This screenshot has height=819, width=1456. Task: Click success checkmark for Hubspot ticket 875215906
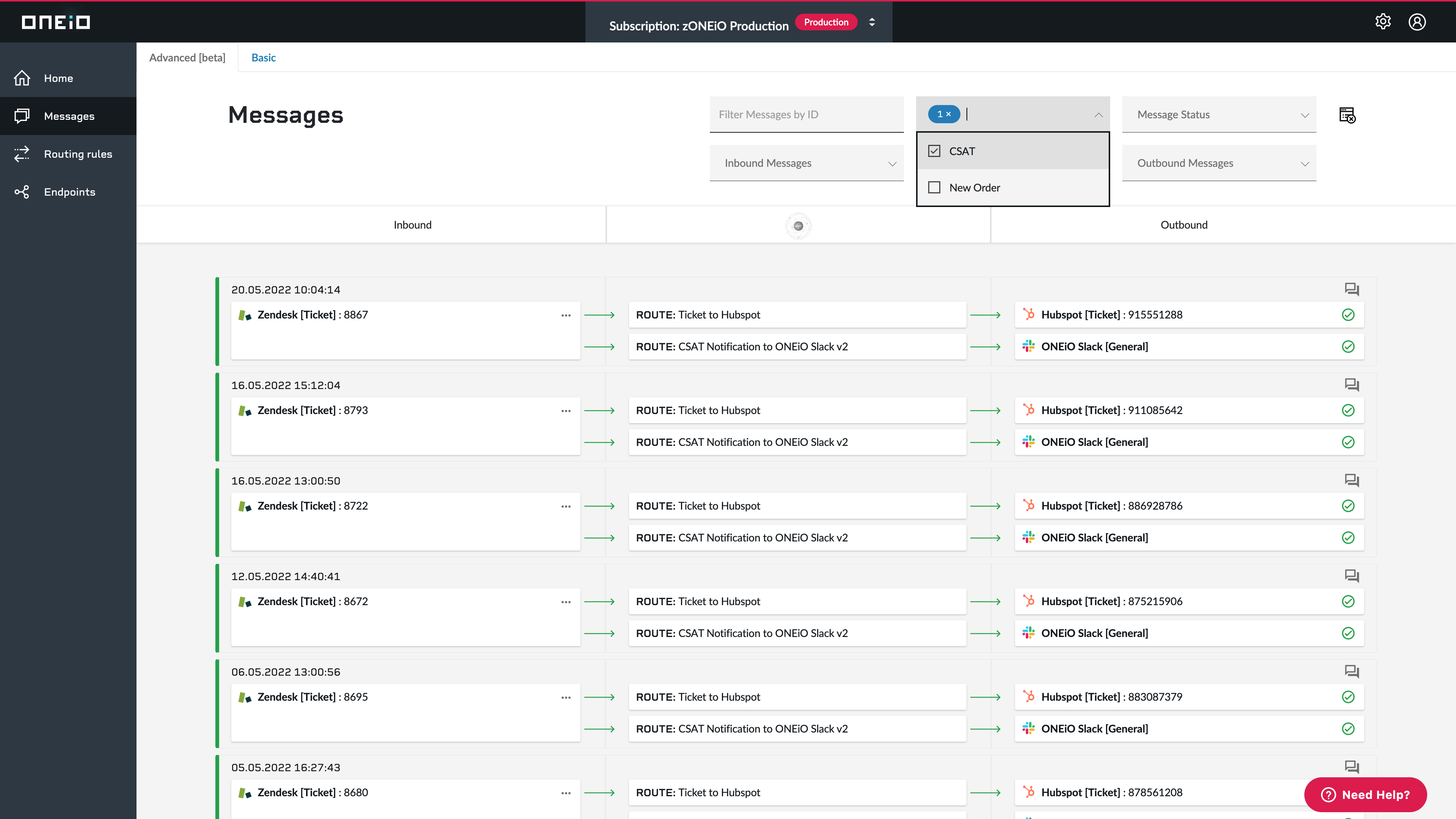(1348, 601)
